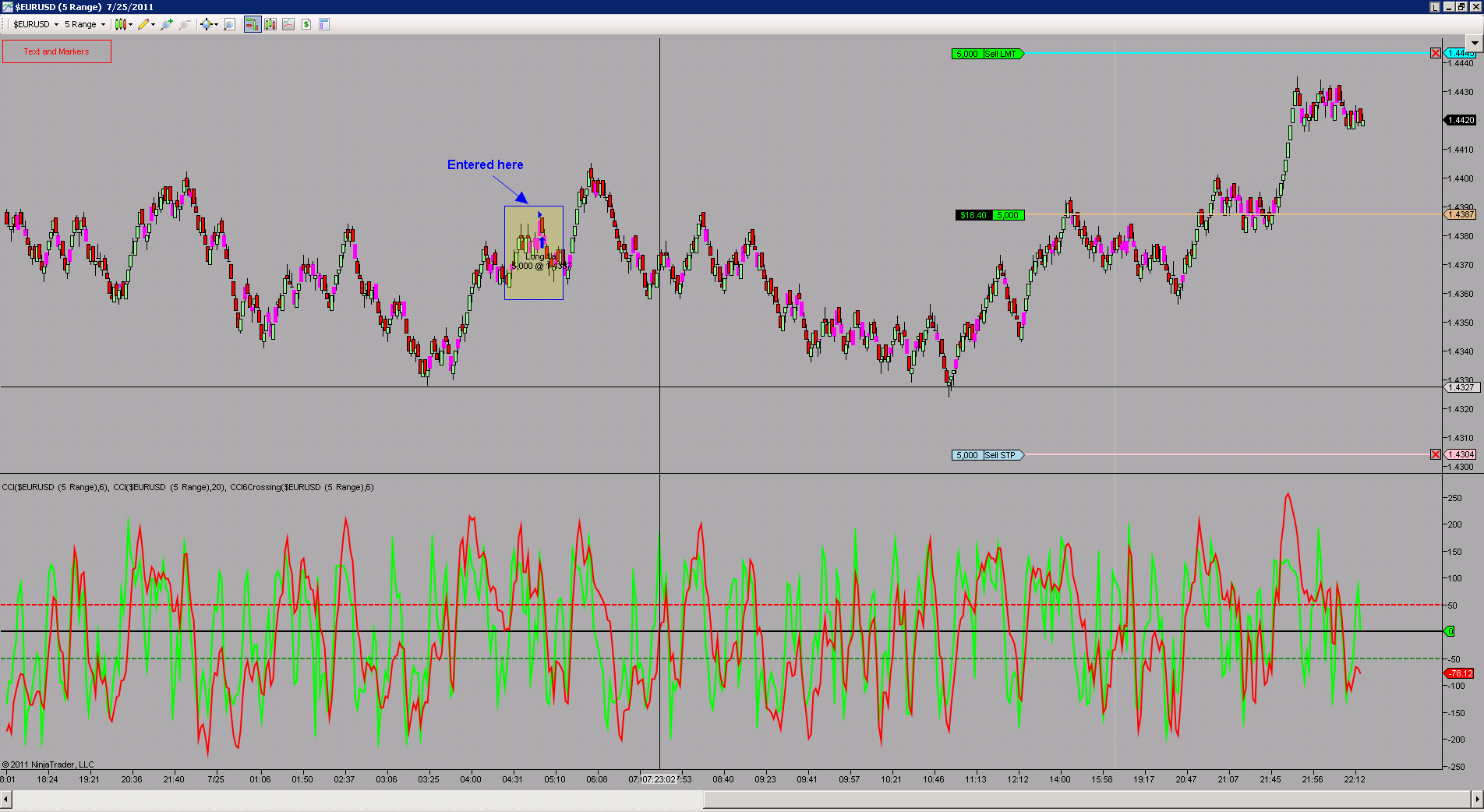Open the Indicators line-chart icon

click(288, 24)
